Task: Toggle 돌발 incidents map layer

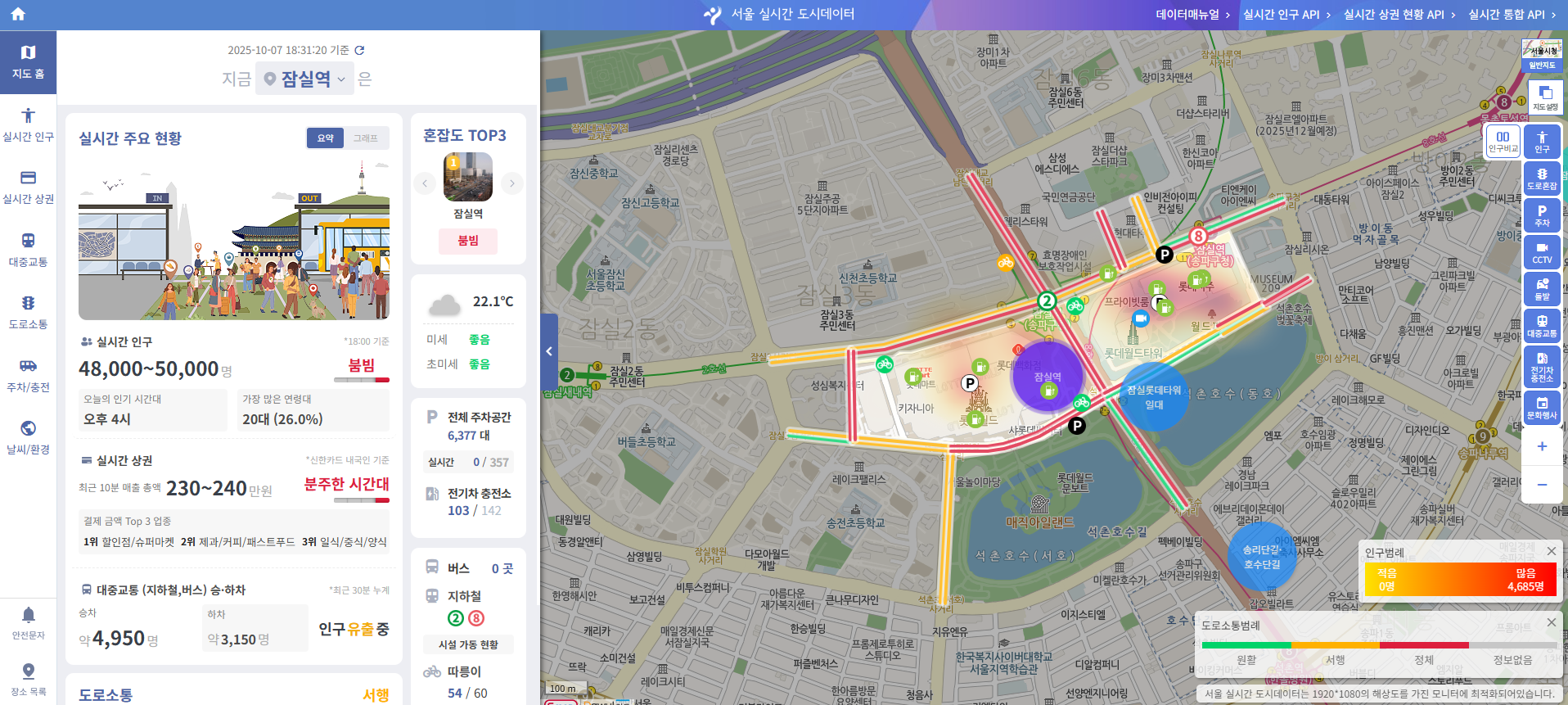Action: (x=1542, y=288)
